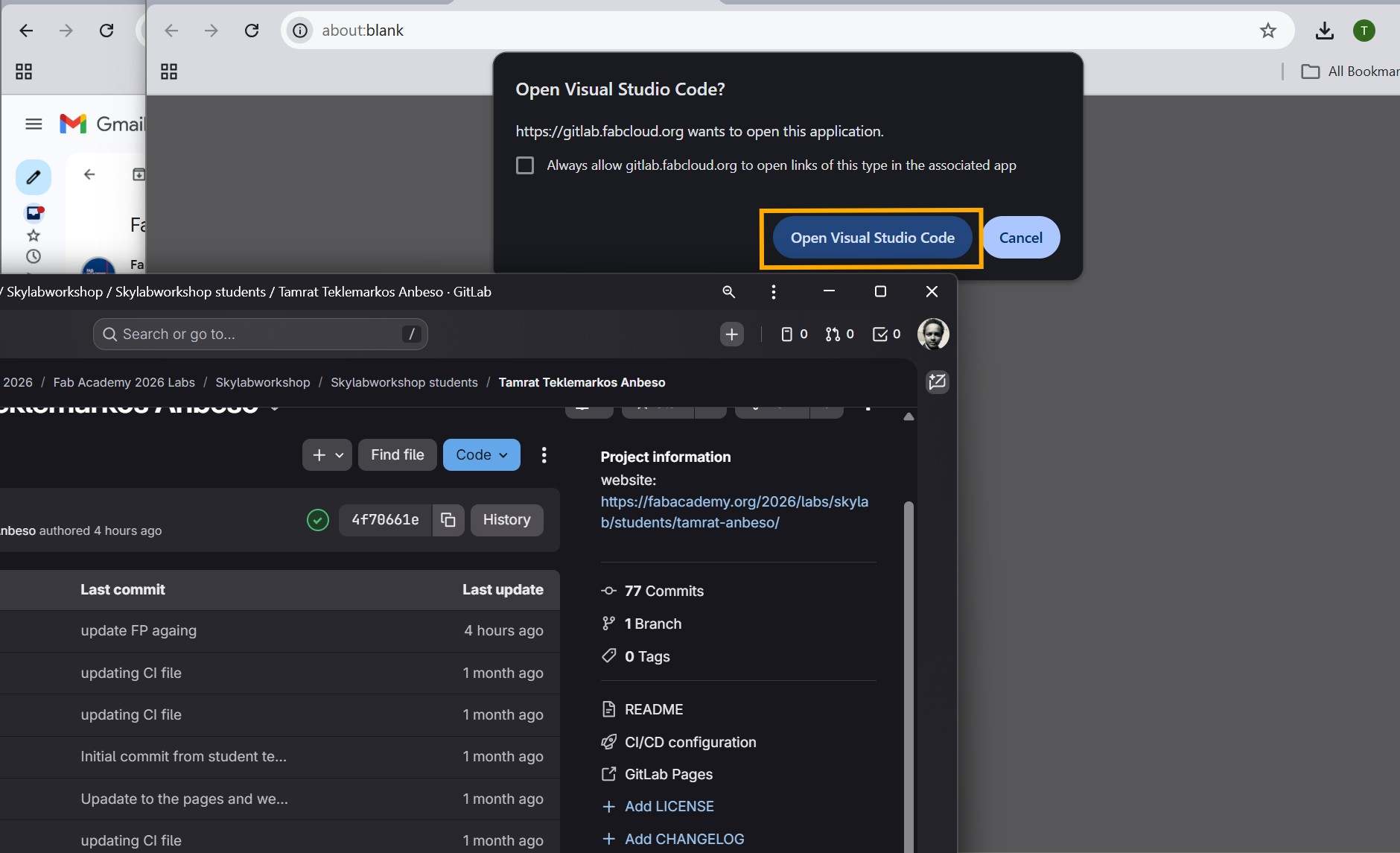Click the green pipeline passed status icon

pos(318,520)
